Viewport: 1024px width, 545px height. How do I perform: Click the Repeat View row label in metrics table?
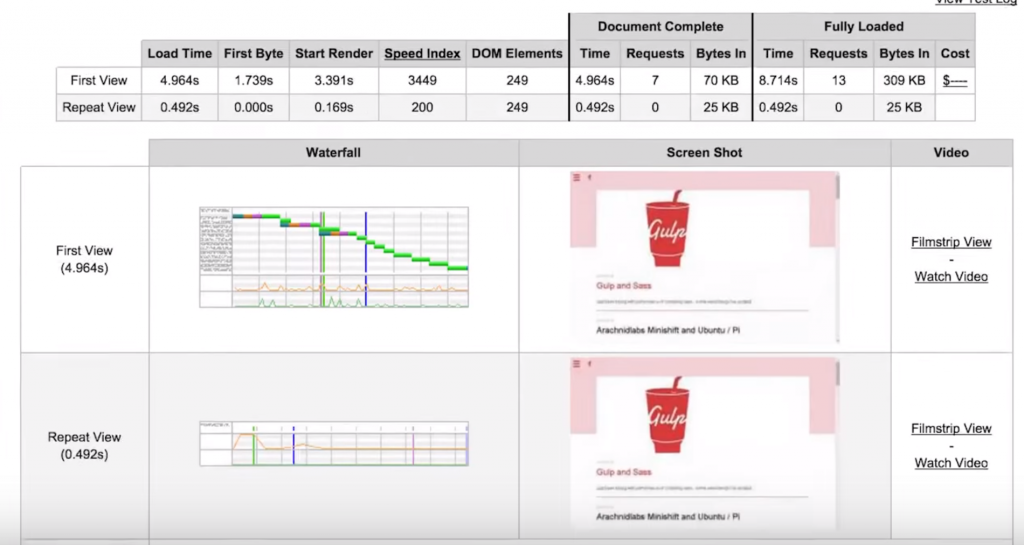[x=99, y=108]
